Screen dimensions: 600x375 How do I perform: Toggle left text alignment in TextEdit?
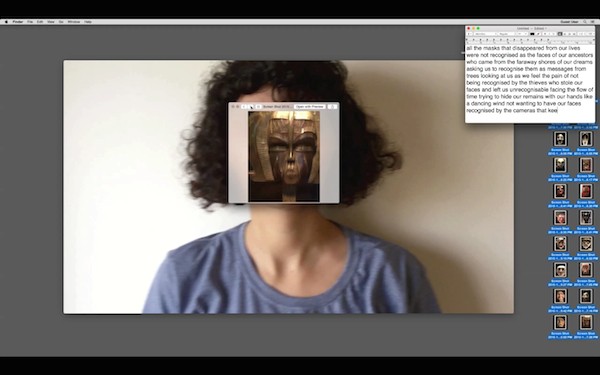(560, 34)
